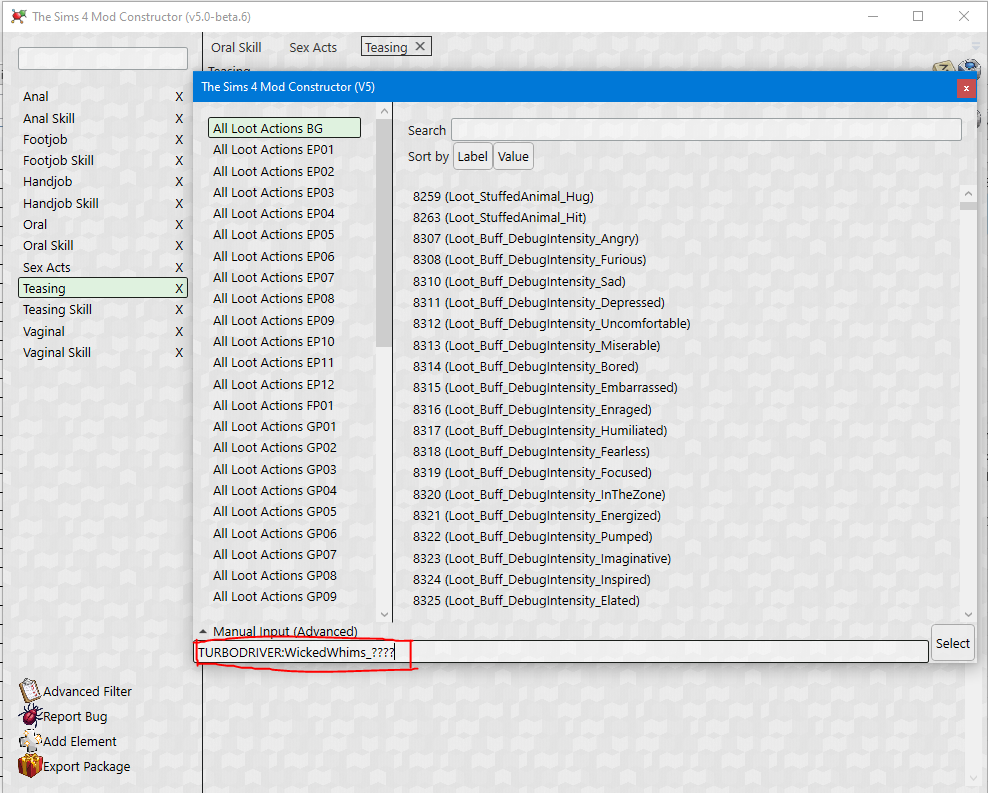Click the category list scroll-down arrow
Viewport: 988px width, 793px height.
coord(384,614)
